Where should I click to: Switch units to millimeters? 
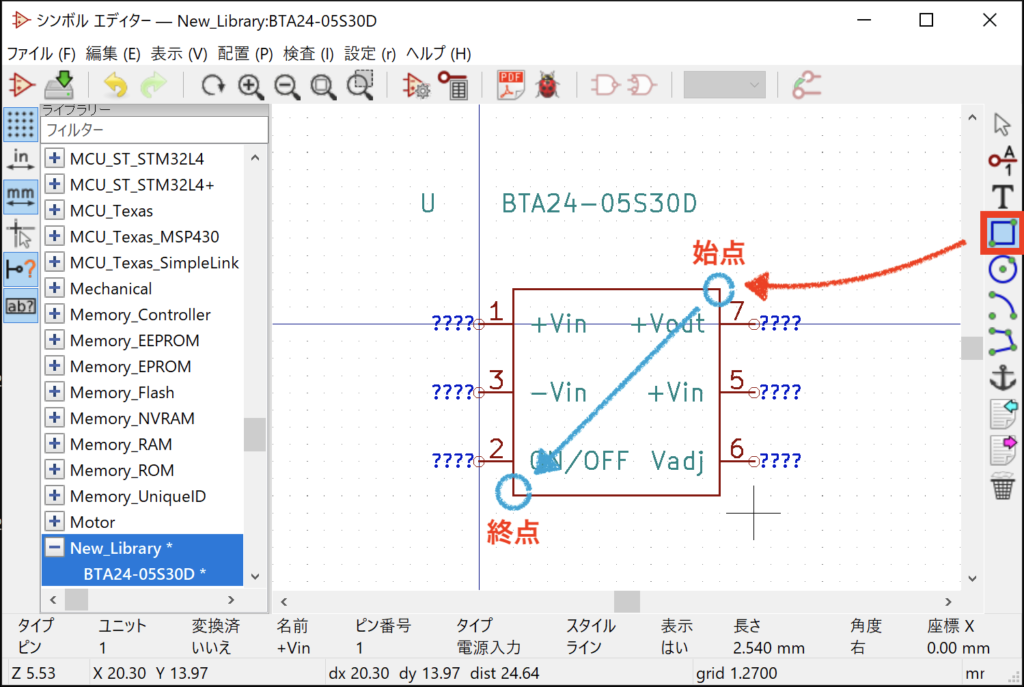pyautogui.click(x=21, y=197)
